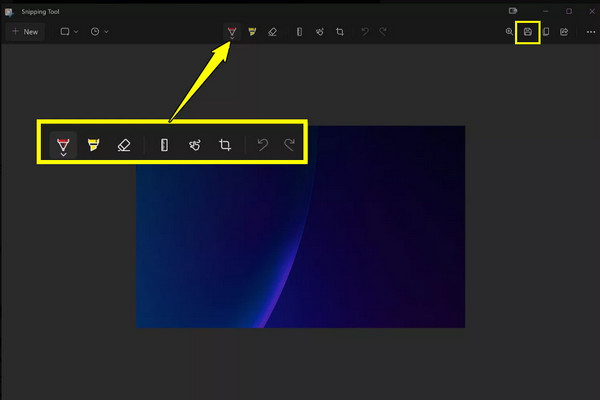Viewport: 600px width, 400px height.
Task: Select the yellow Highlighter tool in top toolbar
Action: pos(252,32)
